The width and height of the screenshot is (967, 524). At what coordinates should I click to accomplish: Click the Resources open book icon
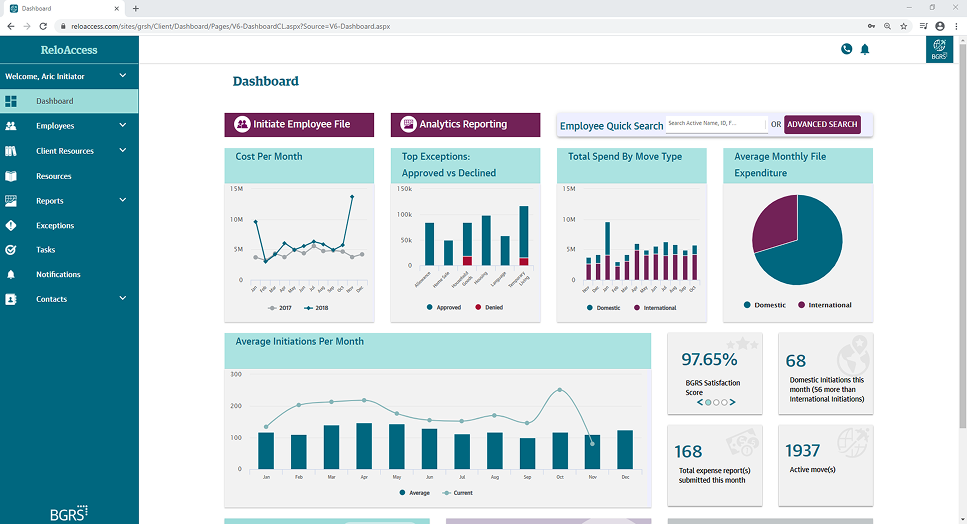tap(10, 176)
